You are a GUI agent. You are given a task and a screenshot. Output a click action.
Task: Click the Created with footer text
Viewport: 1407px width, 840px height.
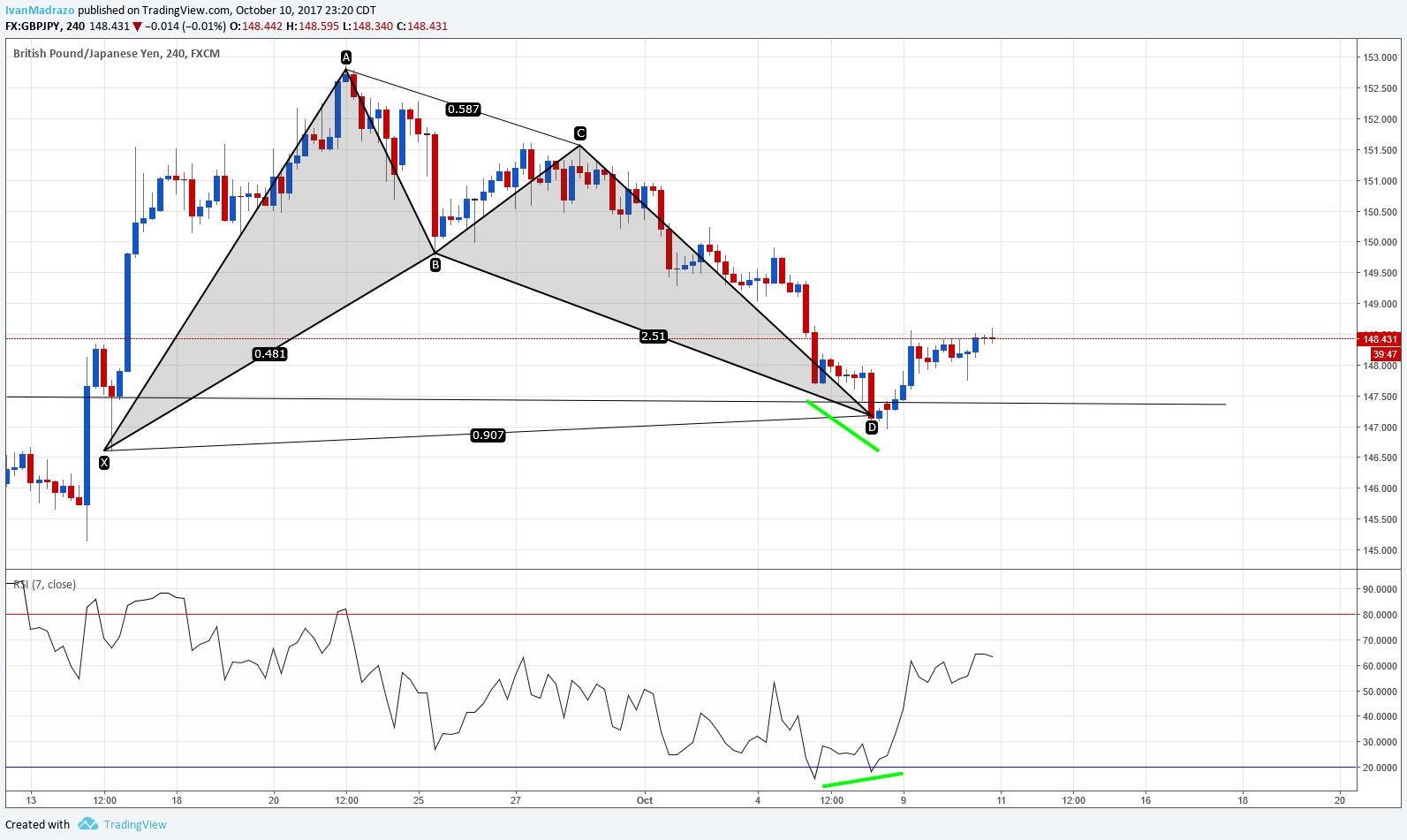[38, 824]
